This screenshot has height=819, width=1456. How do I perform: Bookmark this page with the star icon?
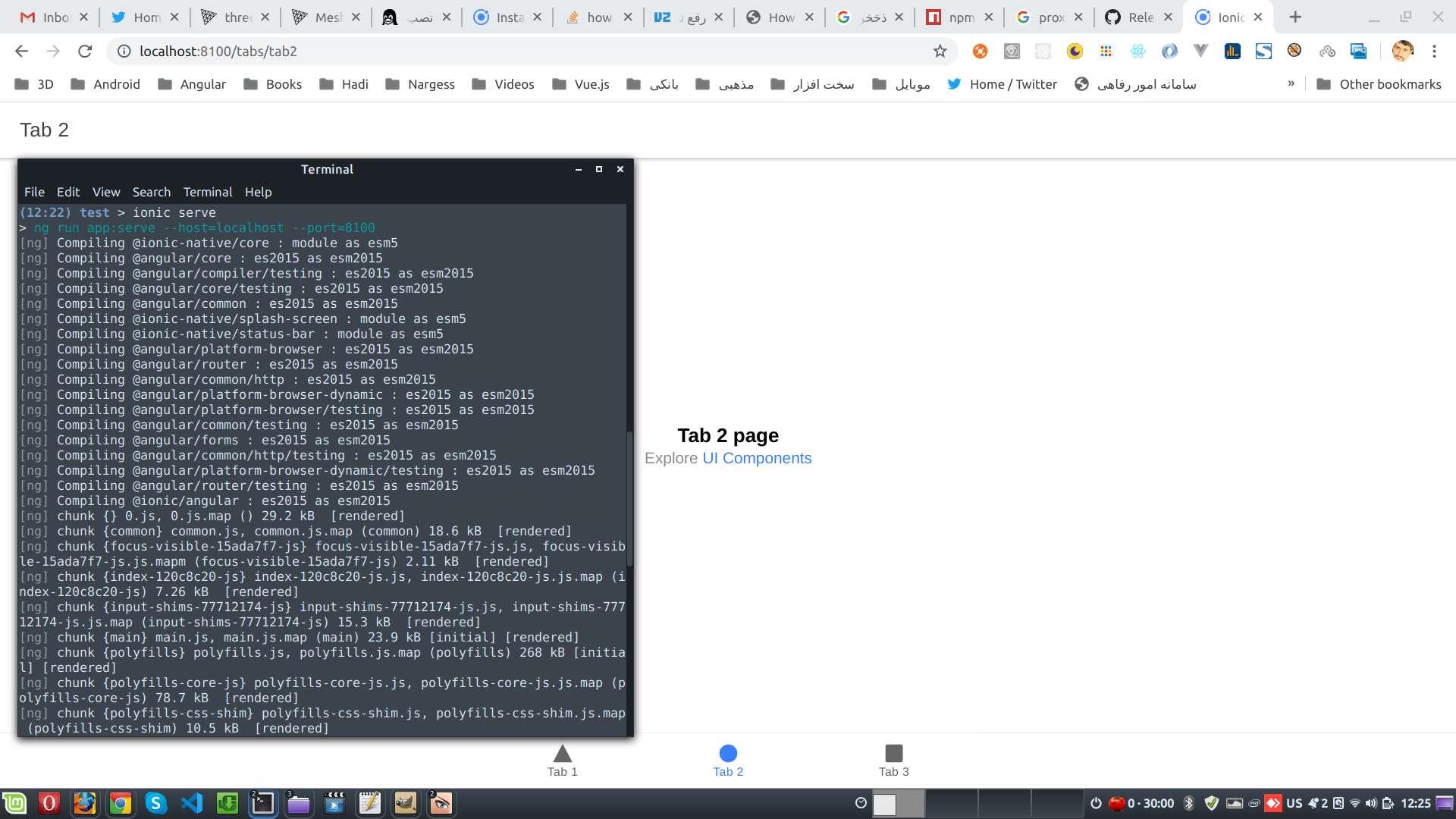coord(940,51)
